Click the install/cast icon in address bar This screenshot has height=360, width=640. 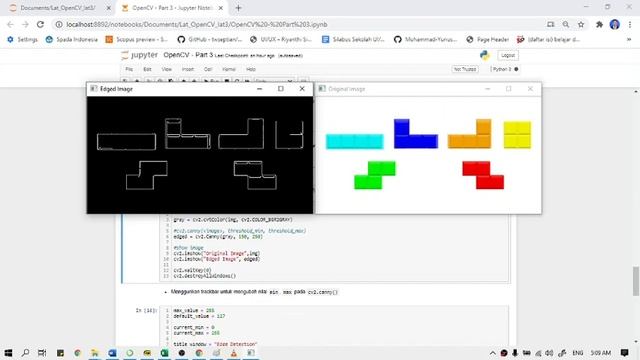(551, 24)
